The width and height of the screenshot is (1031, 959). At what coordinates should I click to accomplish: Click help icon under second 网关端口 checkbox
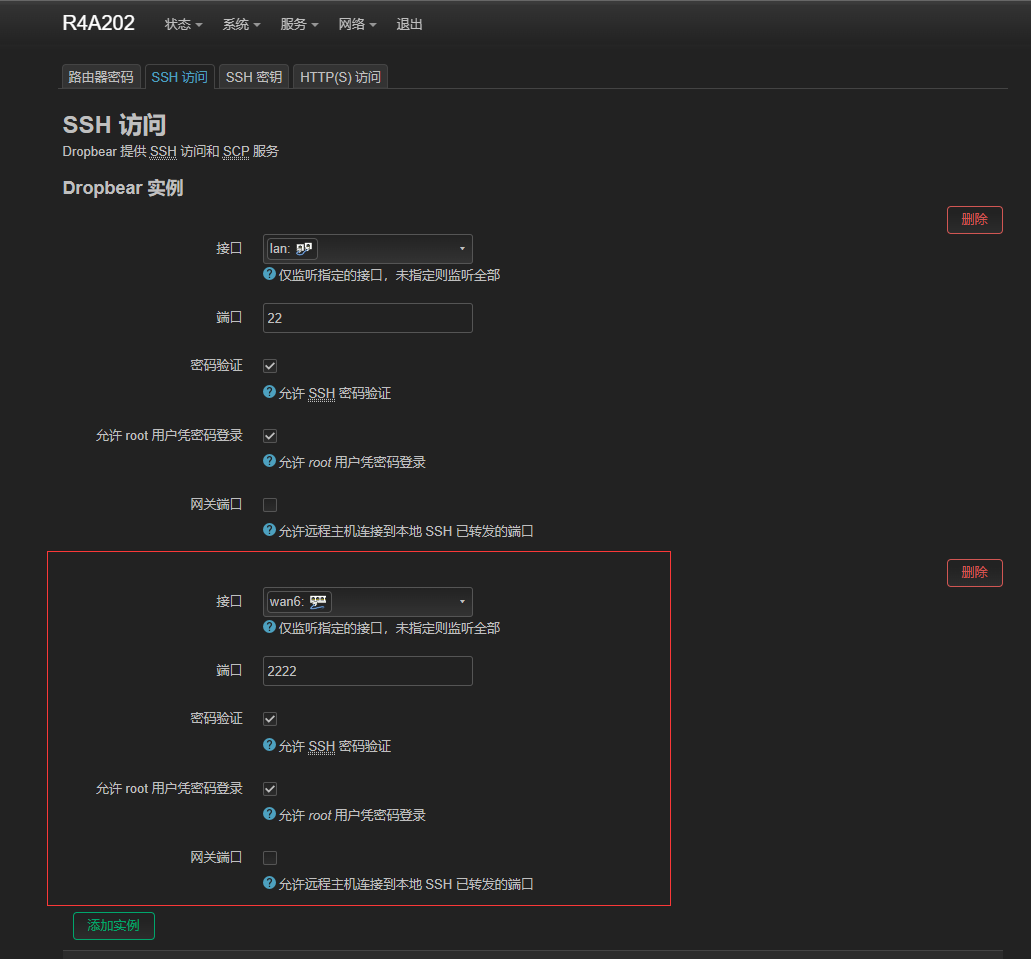point(269,883)
